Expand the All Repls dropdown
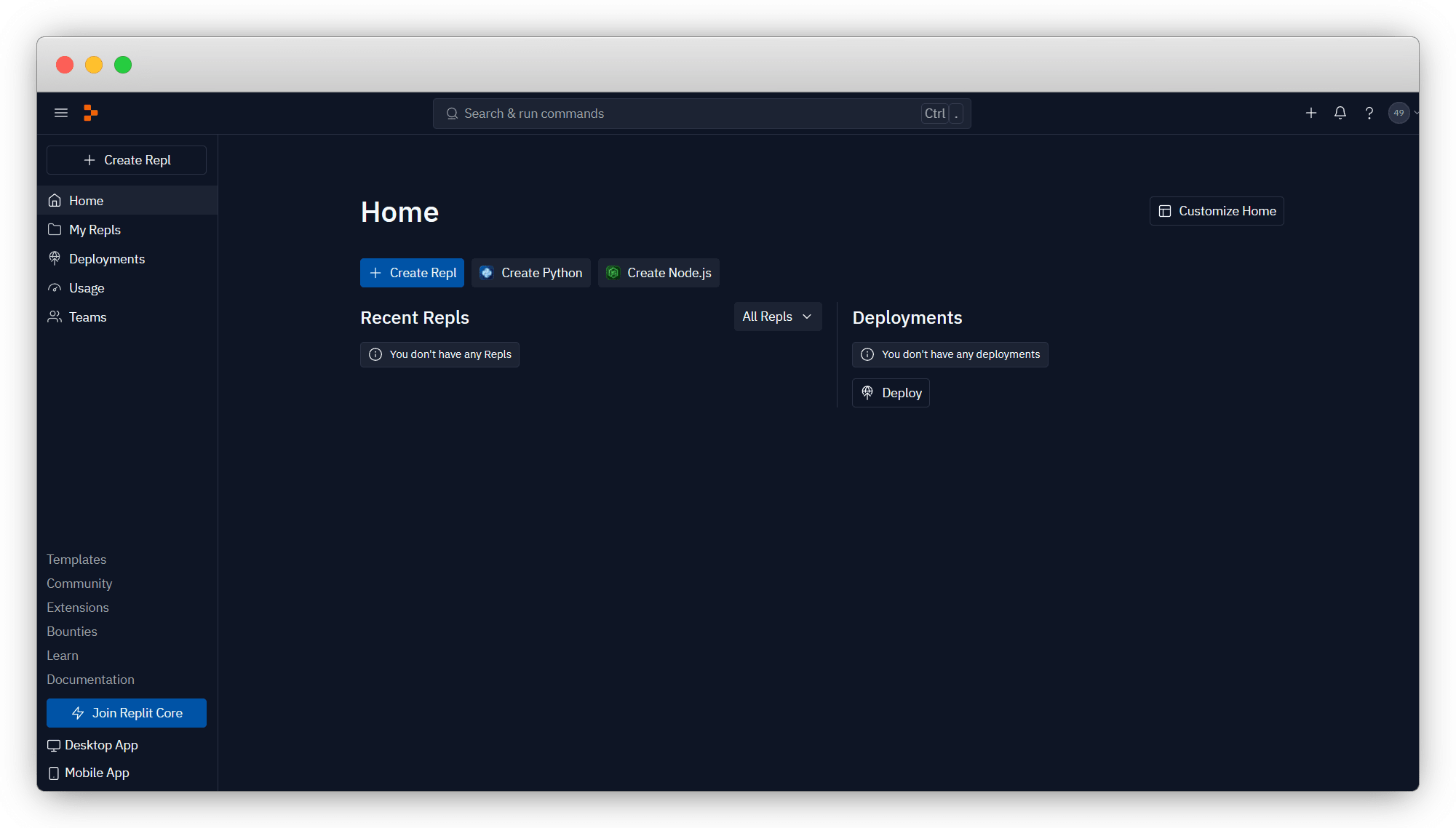The image size is (1456, 828). (778, 317)
